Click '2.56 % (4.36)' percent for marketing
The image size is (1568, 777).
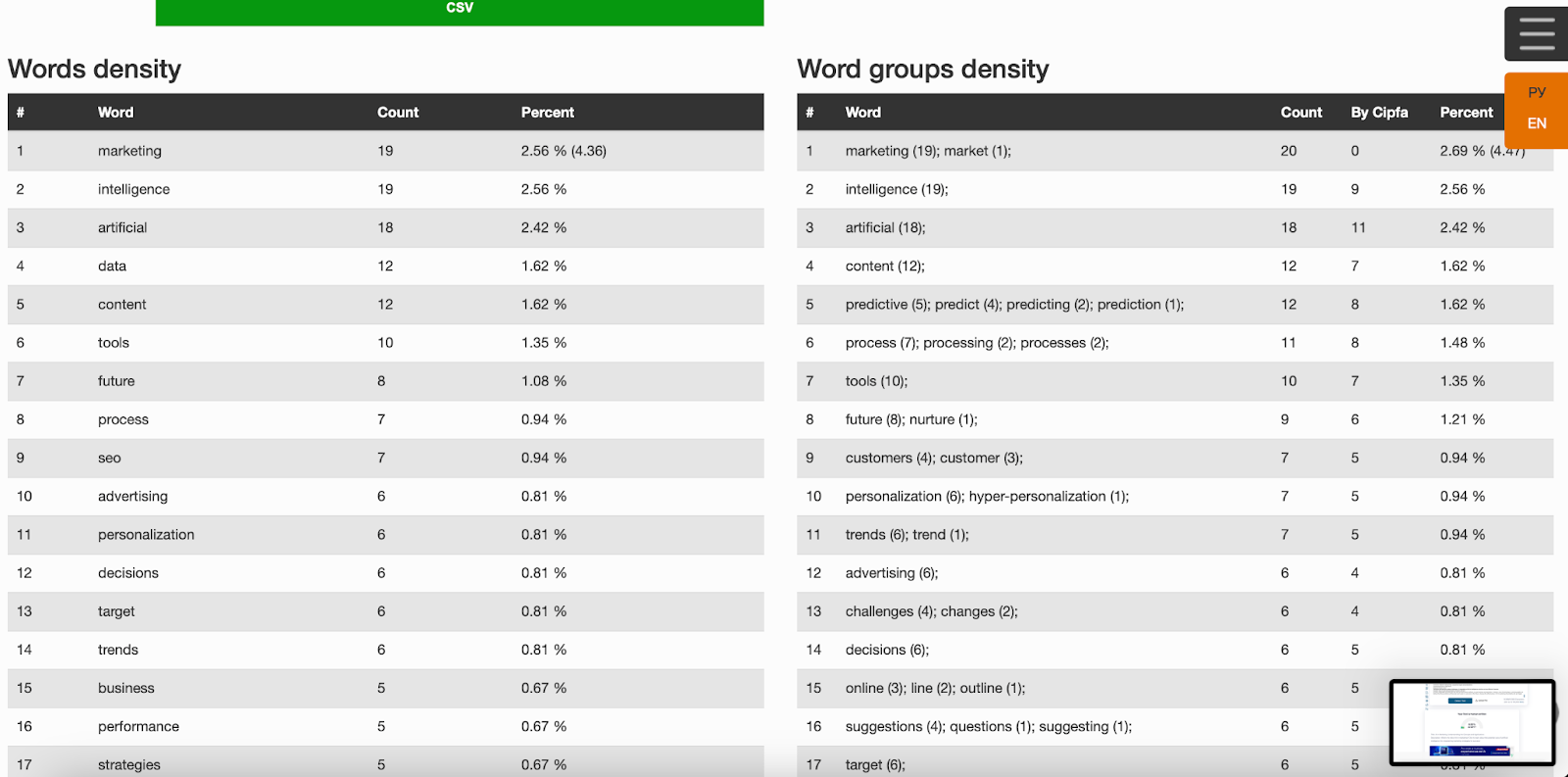563,151
